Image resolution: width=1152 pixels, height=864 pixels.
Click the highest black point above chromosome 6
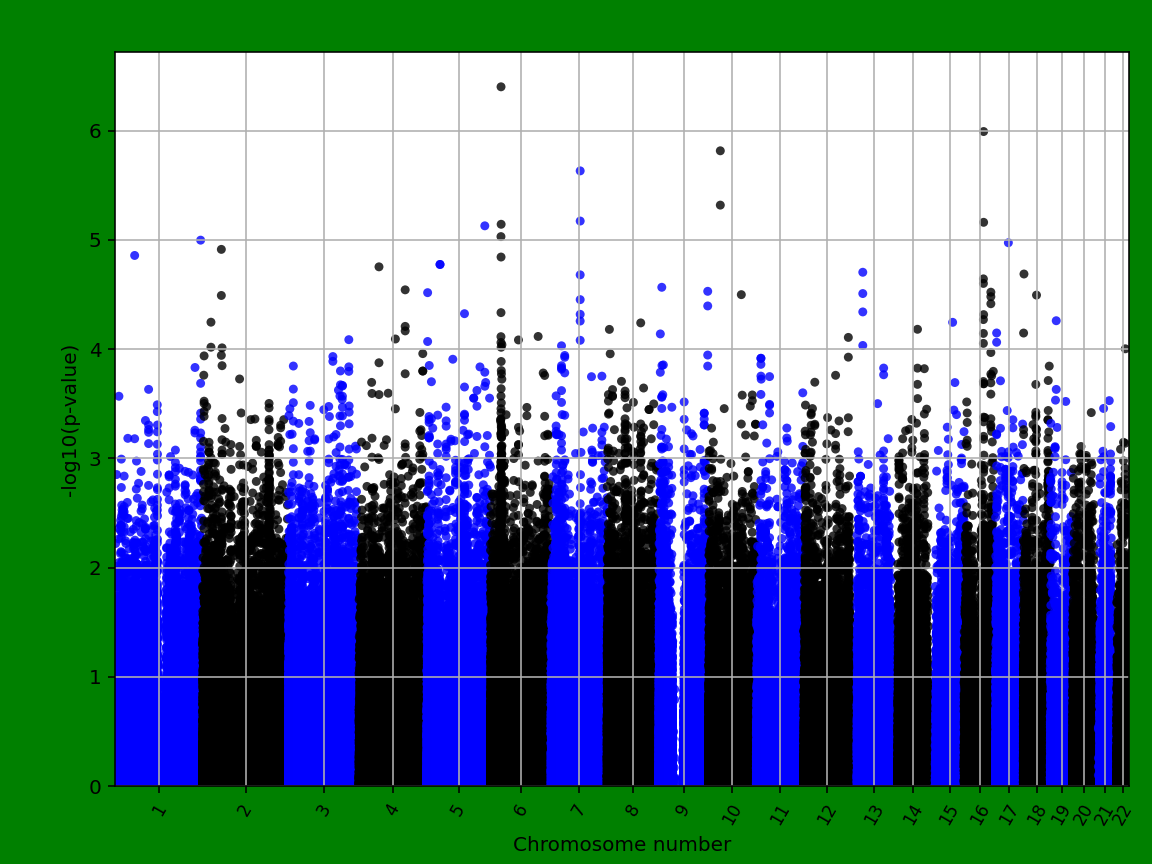point(500,86)
